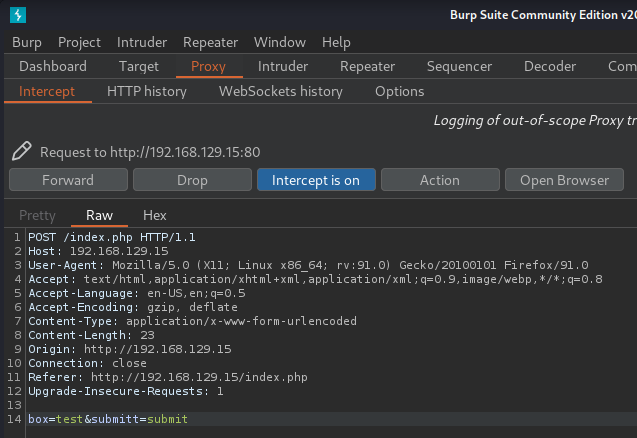The height and width of the screenshot is (438, 637).
Task: Click the Content-Length: 23 line
Action: (91, 335)
